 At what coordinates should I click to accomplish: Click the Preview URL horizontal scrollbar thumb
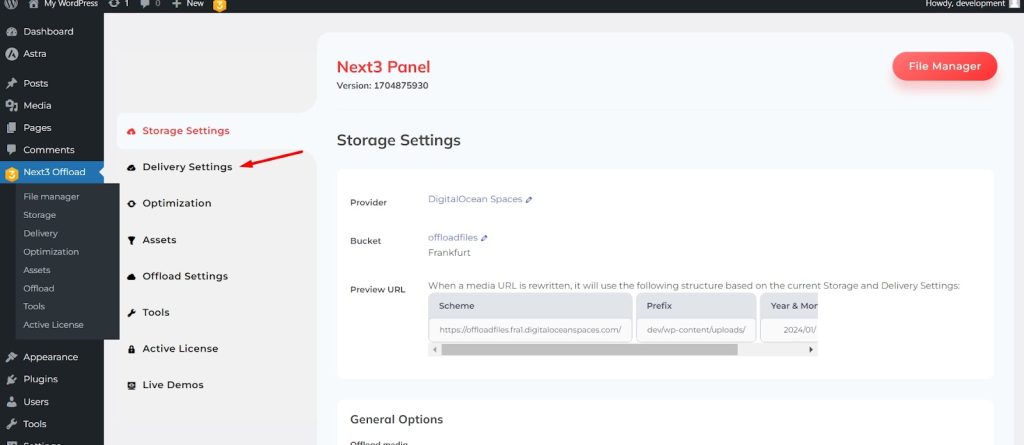click(589, 350)
